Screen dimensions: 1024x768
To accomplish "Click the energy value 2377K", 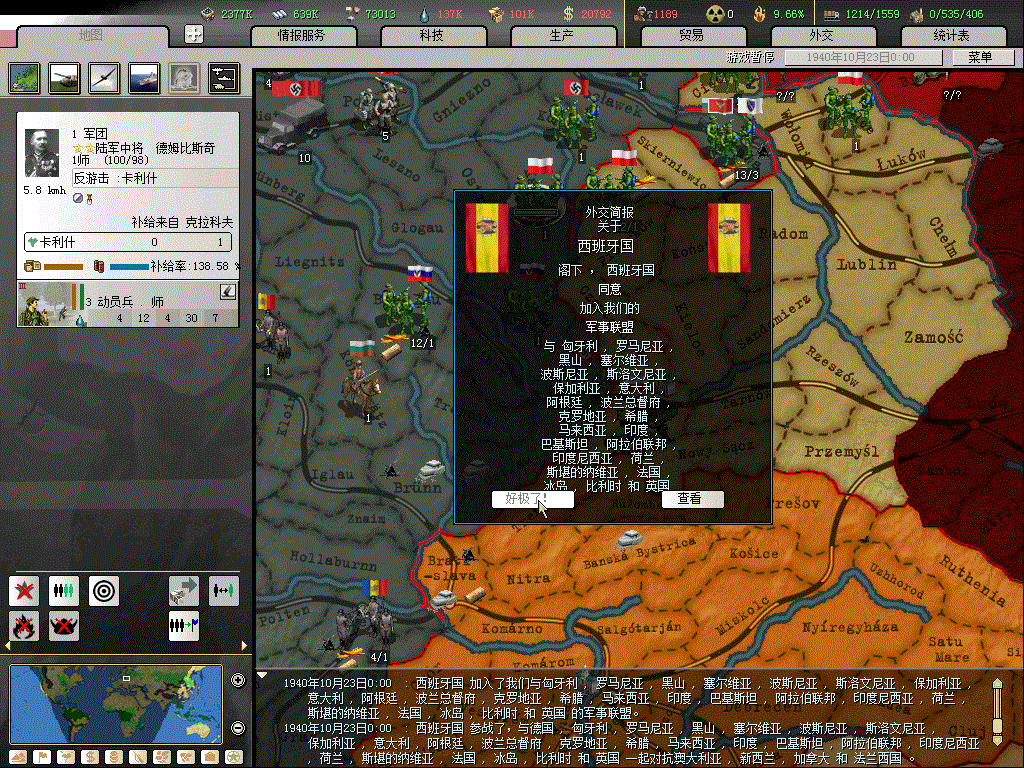I will tap(236, 14).
